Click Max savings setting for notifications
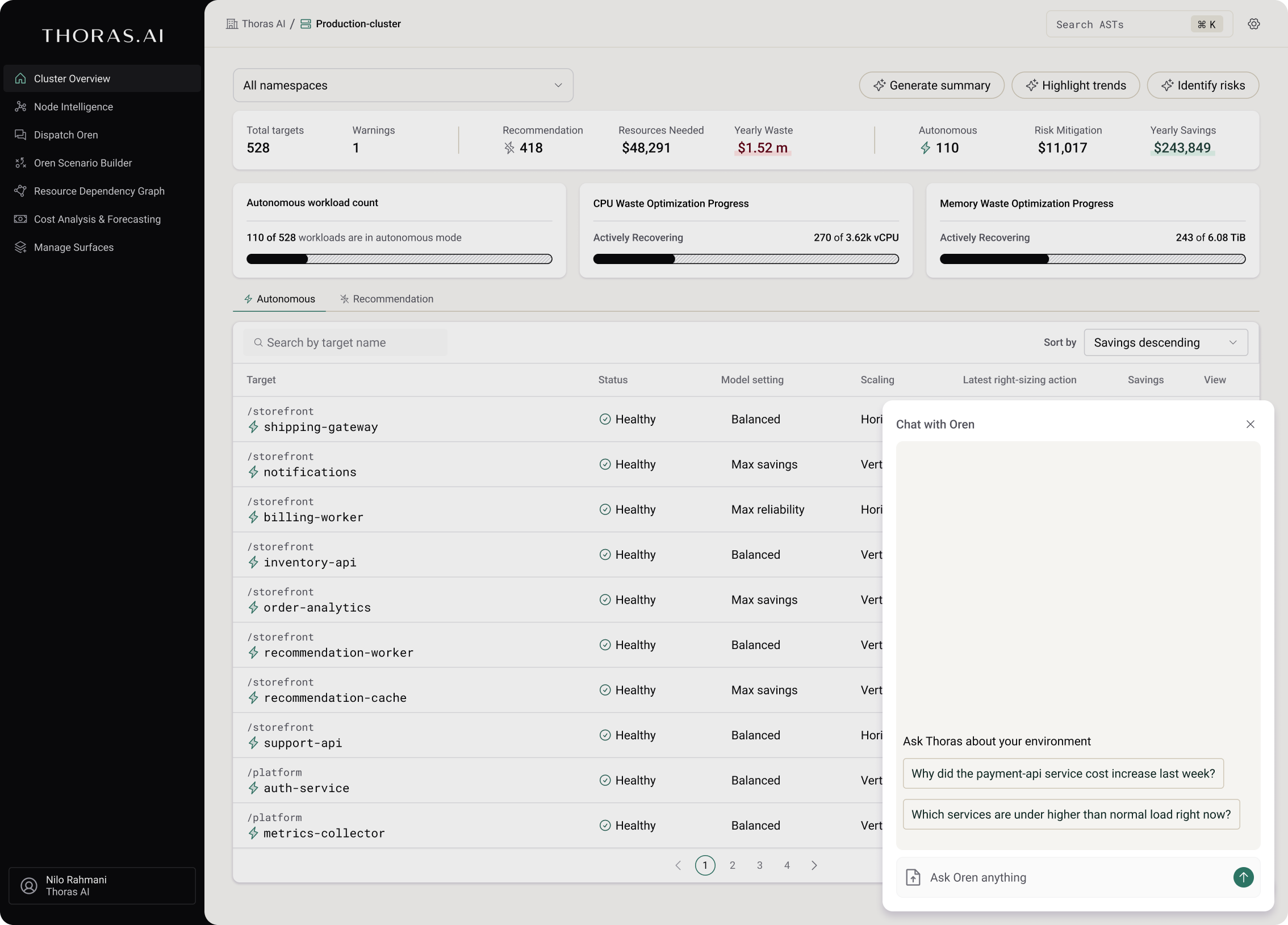 click(x=764, y=464)
